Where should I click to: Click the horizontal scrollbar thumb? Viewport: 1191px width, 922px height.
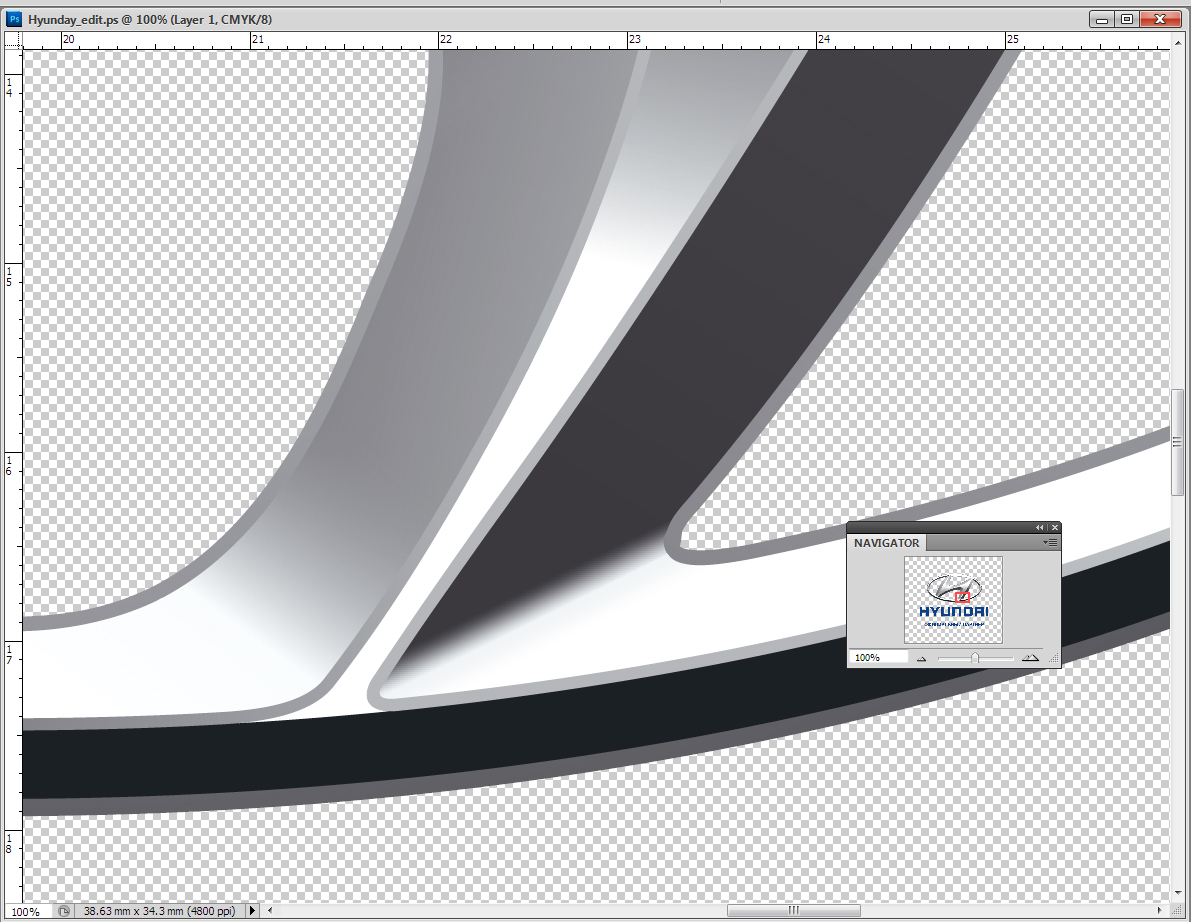794,910
